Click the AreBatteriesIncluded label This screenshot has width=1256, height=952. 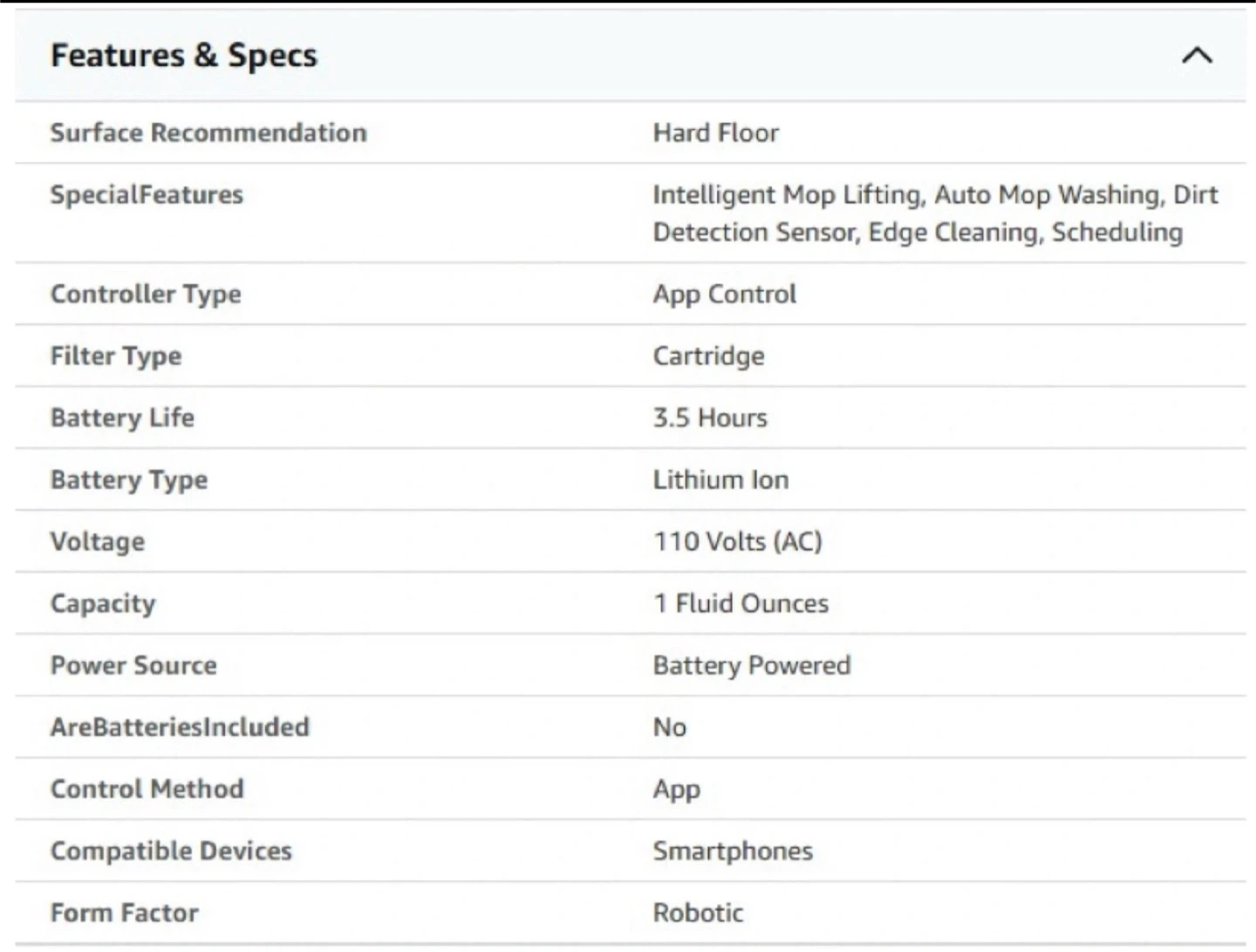(x=180, y=727)
